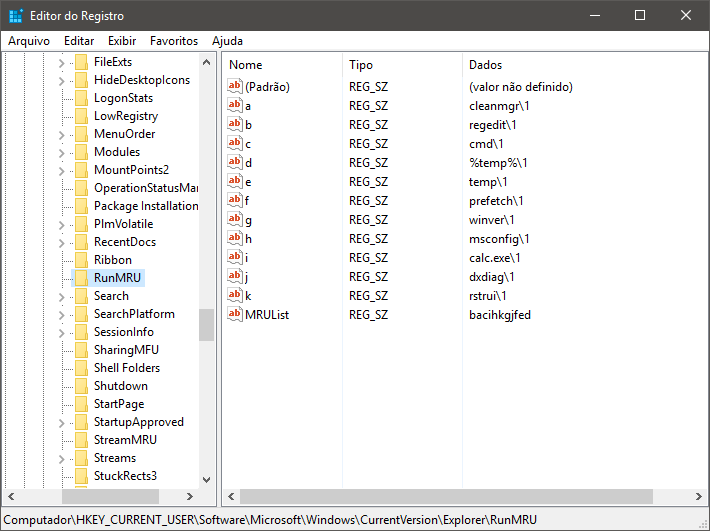This screenshot has width=710, height=531.
Task: Sort values by Nome column header
Action: (283, 65)
